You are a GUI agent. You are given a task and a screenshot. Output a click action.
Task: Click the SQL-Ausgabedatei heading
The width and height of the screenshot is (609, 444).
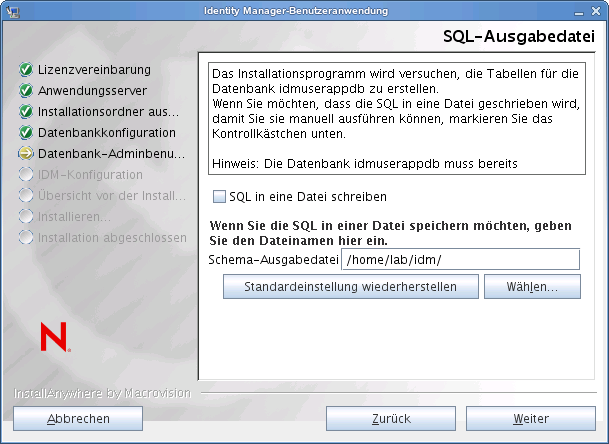pos(519,36)
